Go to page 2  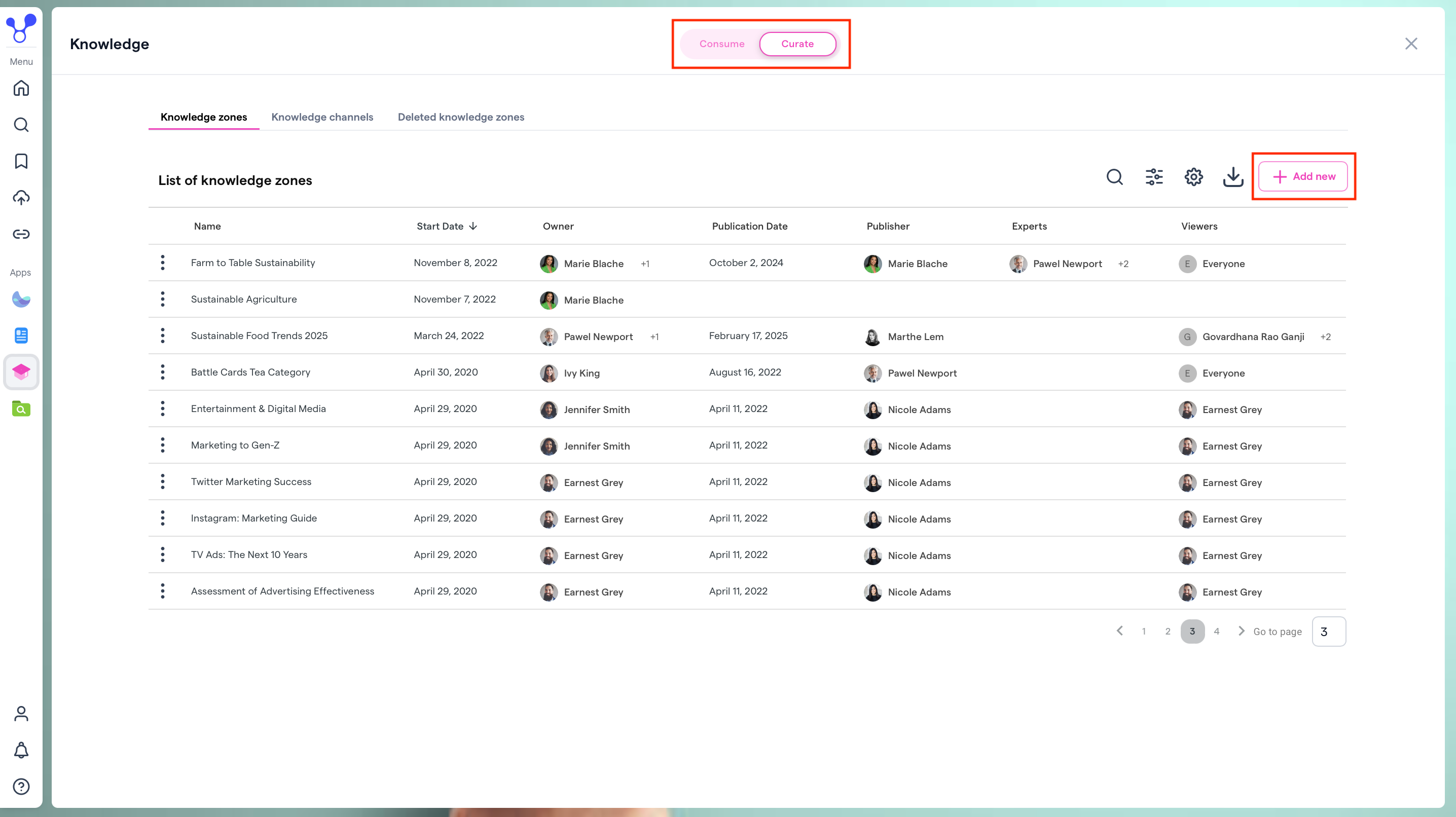(1168, 631)
